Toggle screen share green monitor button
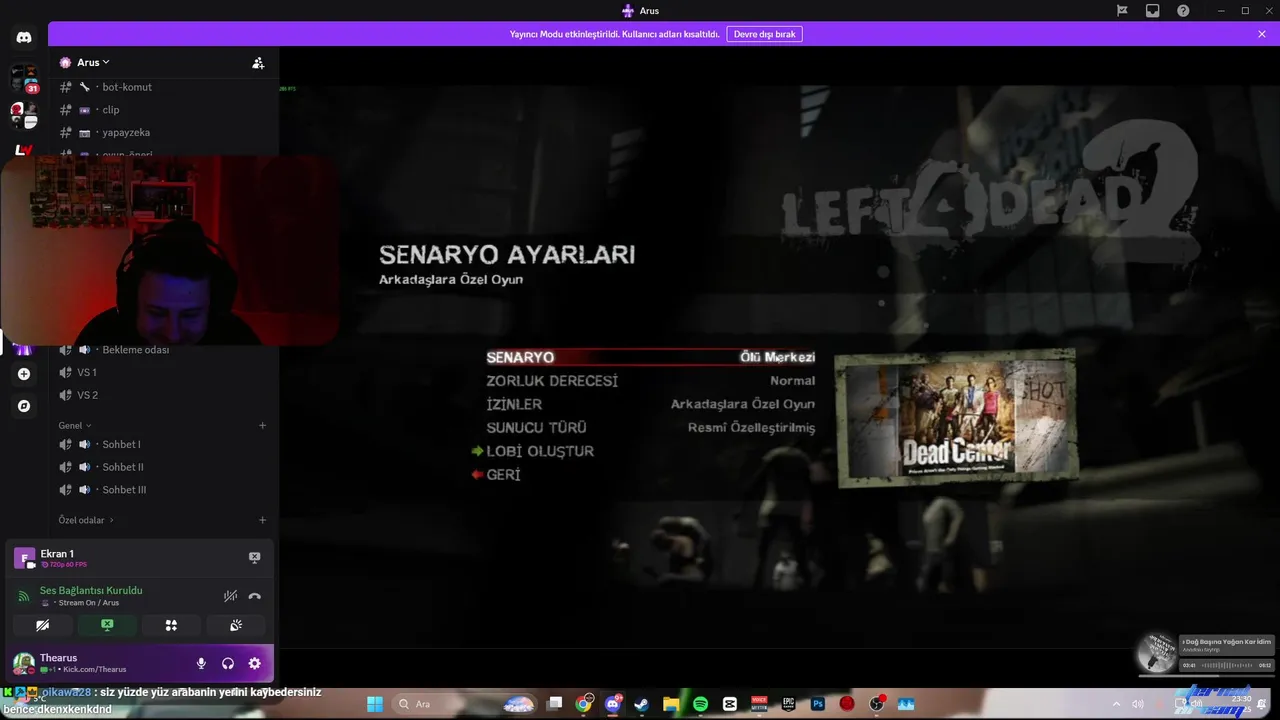 coord(107,625)
